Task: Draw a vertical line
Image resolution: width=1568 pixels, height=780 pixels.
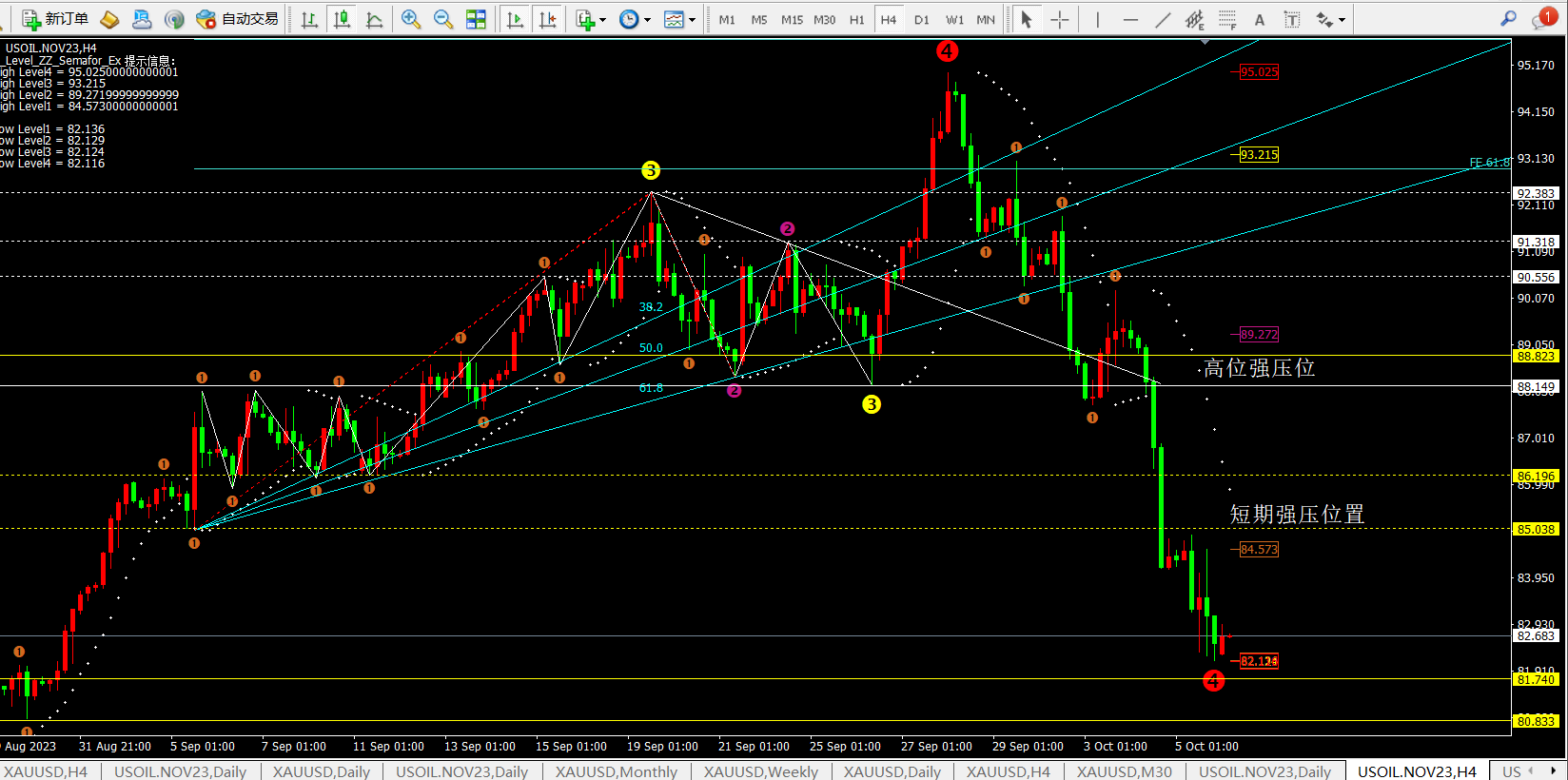Action: 1097,19
